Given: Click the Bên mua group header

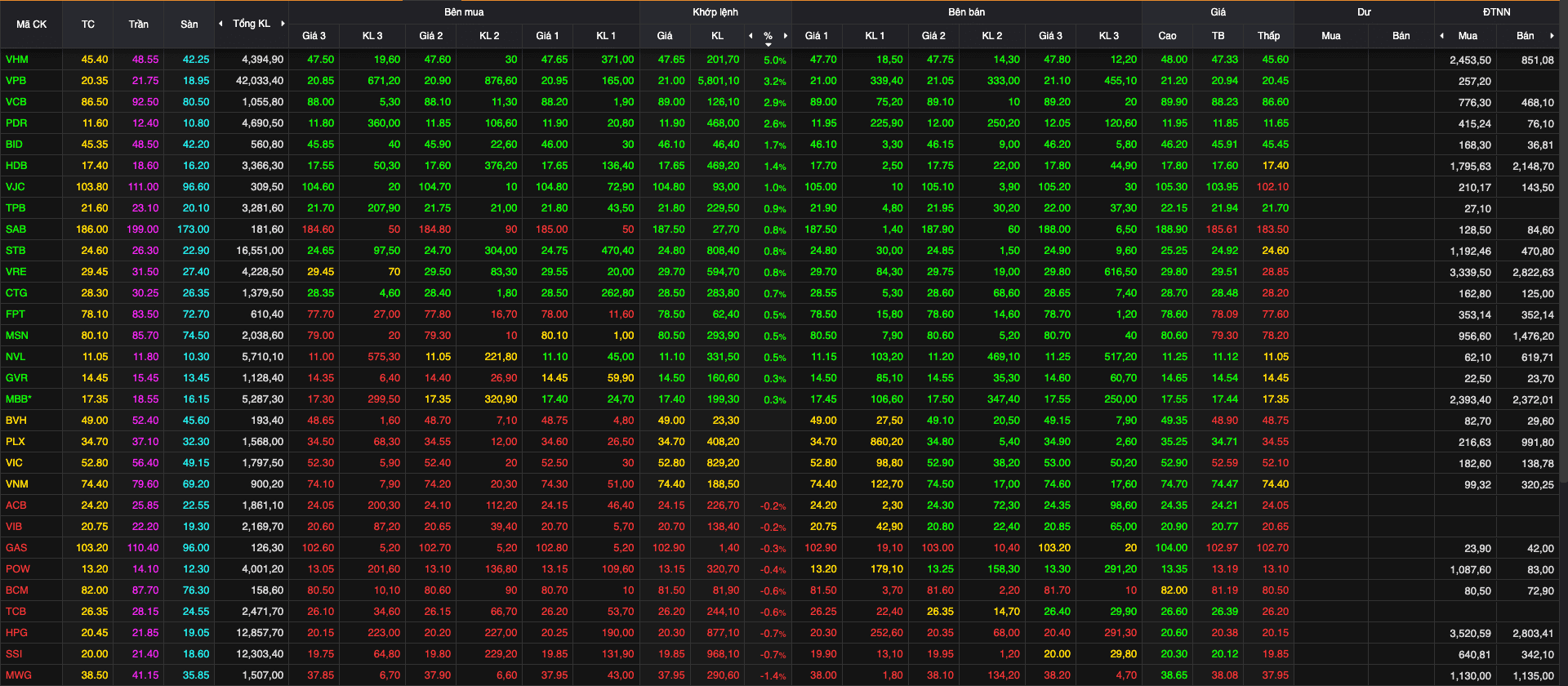Looking at the screenshot, I should tap(464, 12).
